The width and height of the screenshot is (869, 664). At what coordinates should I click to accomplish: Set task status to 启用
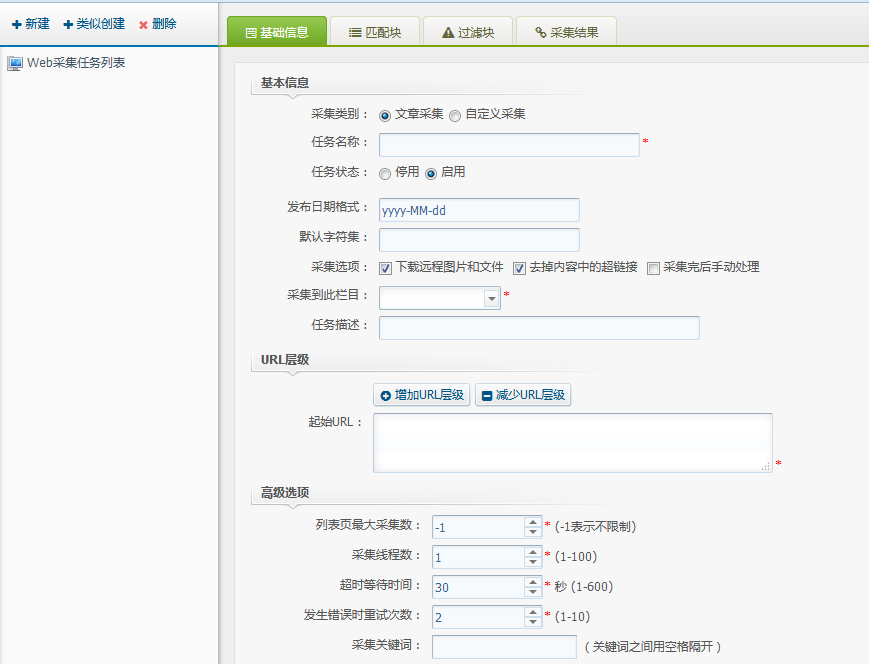431,174
